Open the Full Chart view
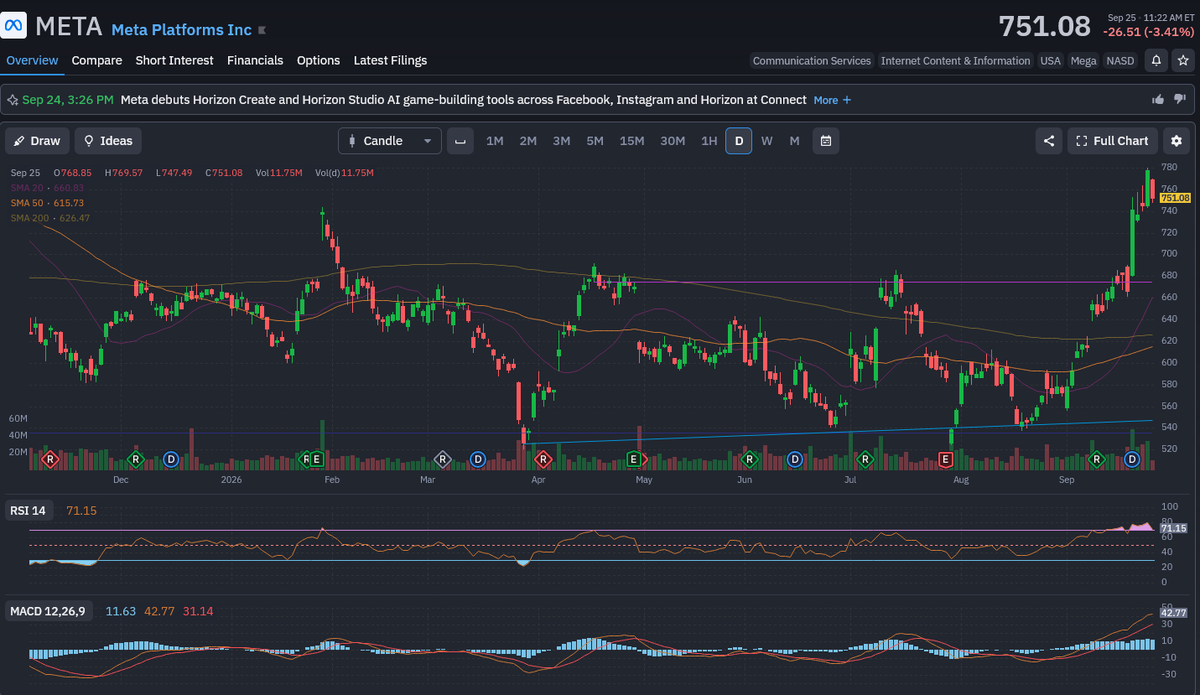 (1112, 141)
